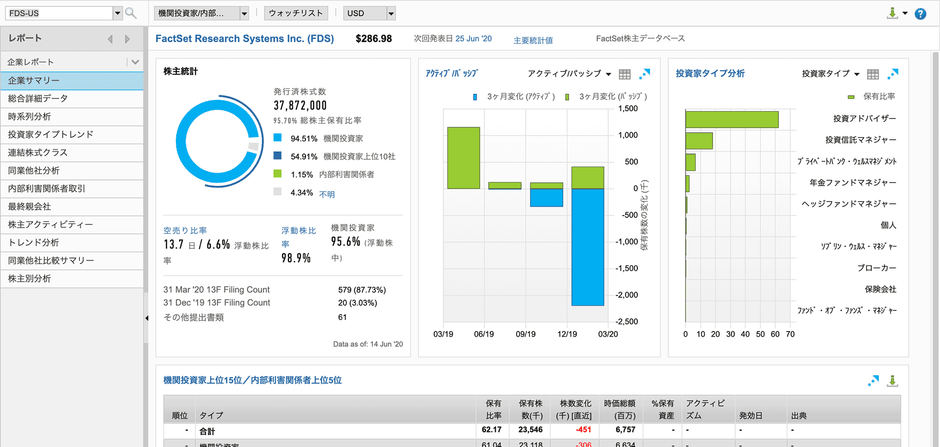The height and width of the screenshot is (447, 940).
Task: Pop out the 投資家タイプ分析 panel
Action: click(x=893, y=75)
